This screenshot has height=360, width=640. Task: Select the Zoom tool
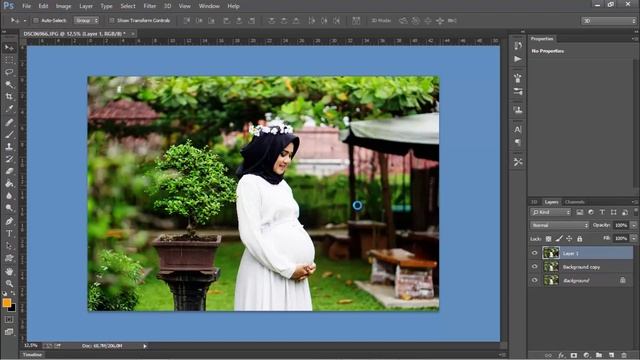9,283
